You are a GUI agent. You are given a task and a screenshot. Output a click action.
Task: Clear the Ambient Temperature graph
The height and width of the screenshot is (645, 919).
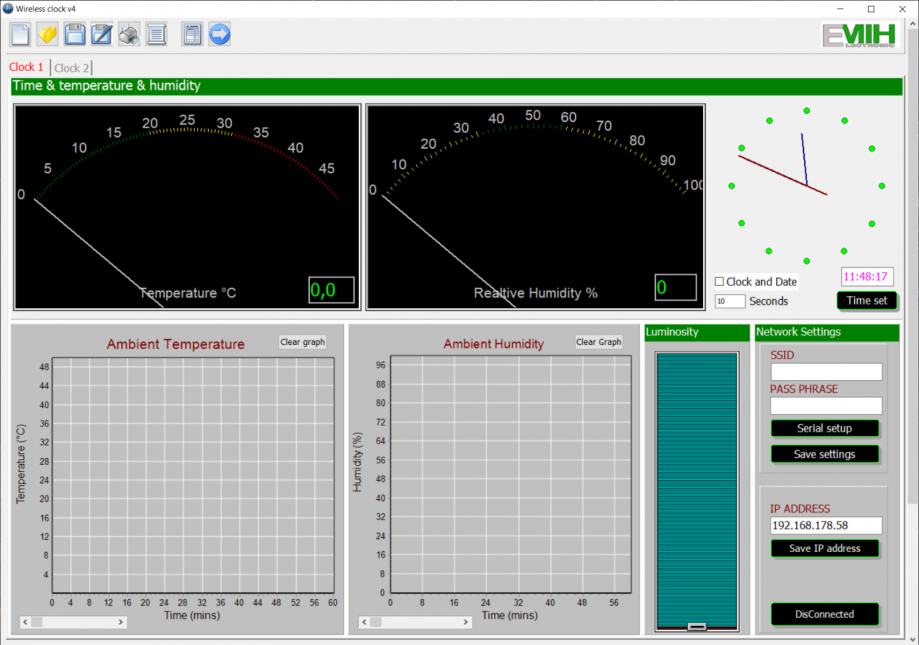point(302,342)
